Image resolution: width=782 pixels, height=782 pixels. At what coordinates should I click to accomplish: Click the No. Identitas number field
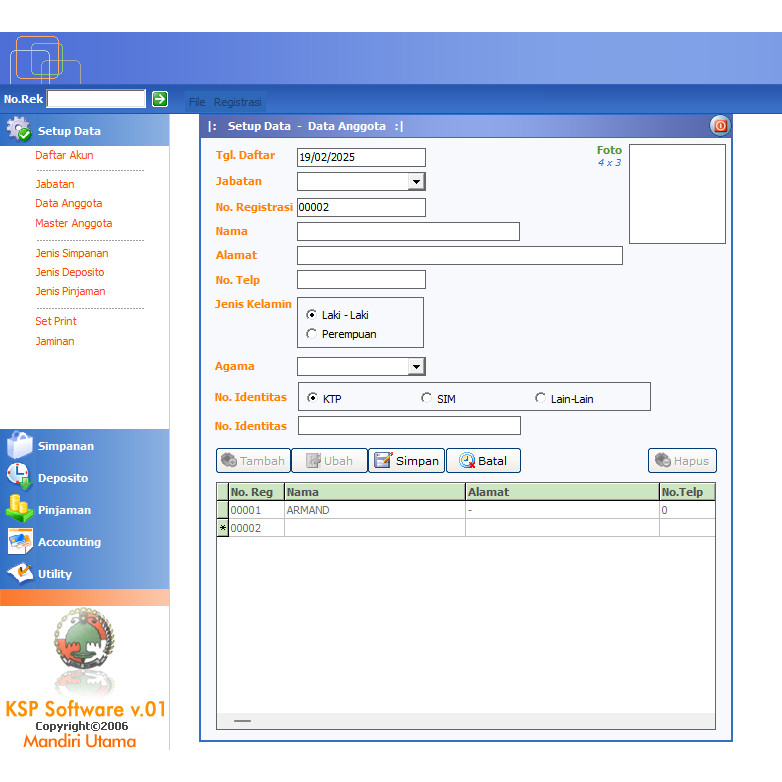point(409,425)
